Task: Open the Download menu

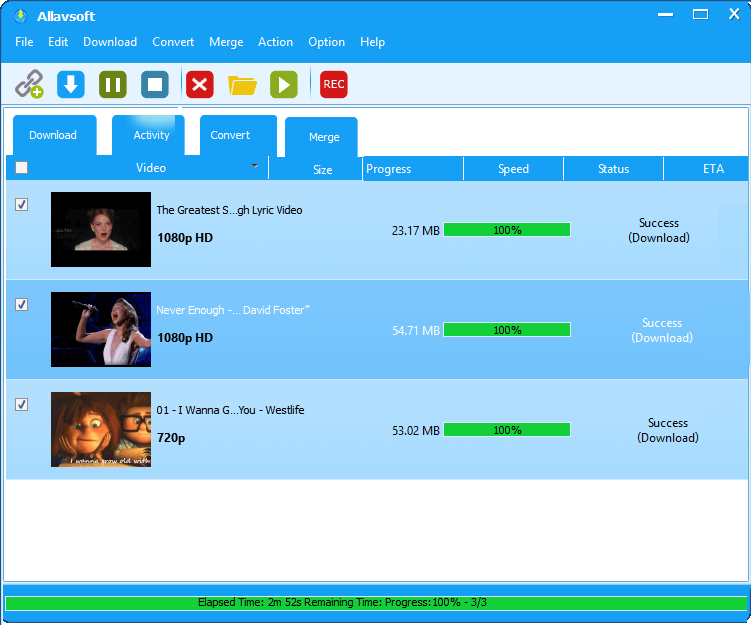Action: pyautogui.click(x=110, y=42)
